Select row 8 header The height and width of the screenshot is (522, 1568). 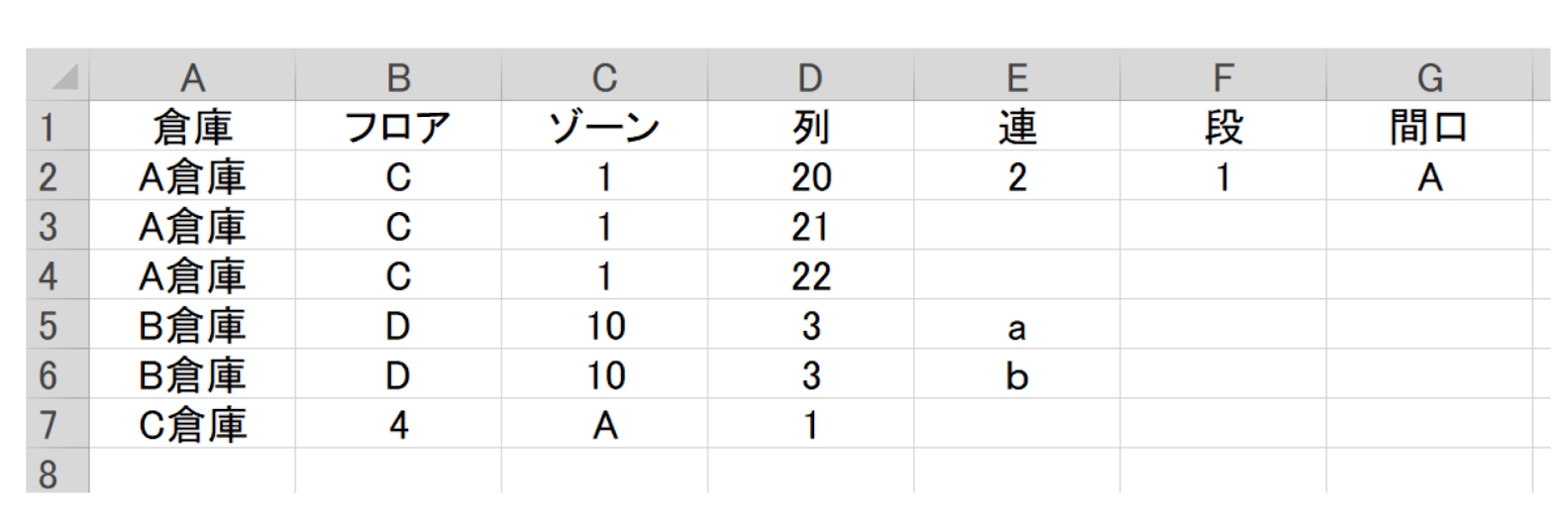(48, 474)
